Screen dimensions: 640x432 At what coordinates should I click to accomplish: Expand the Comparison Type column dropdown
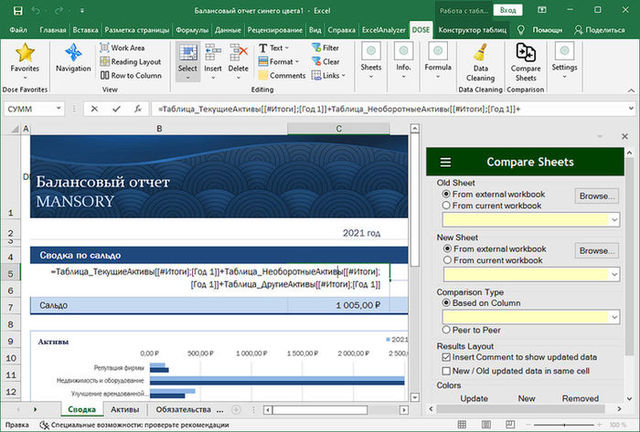point(613,316)
